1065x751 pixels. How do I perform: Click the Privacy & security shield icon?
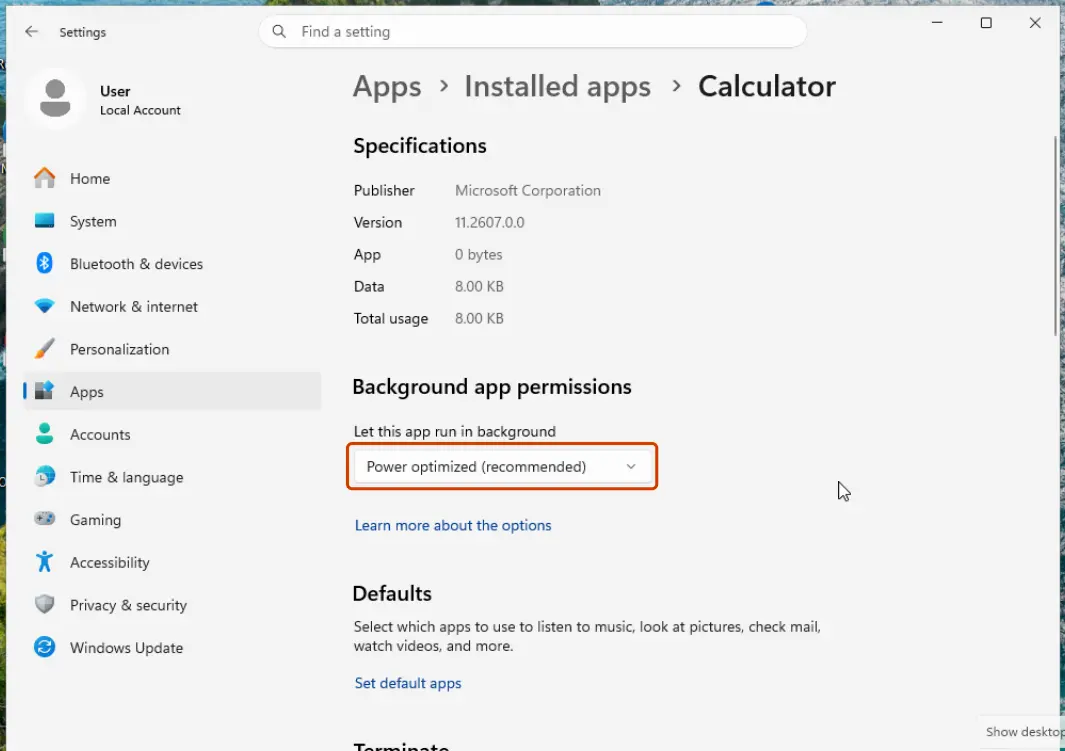pyautogui.click(x=45, y=604)
